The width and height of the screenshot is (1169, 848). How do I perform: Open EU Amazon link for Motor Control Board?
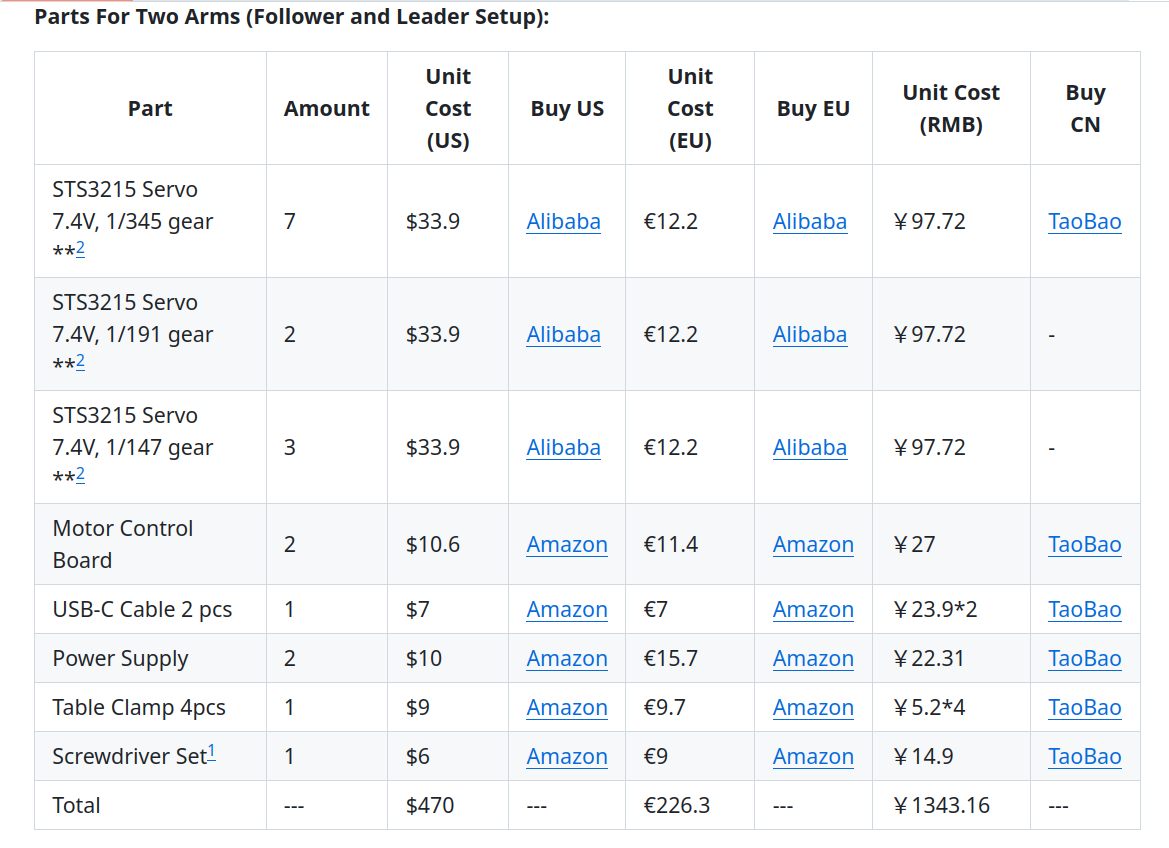(813, 545)
